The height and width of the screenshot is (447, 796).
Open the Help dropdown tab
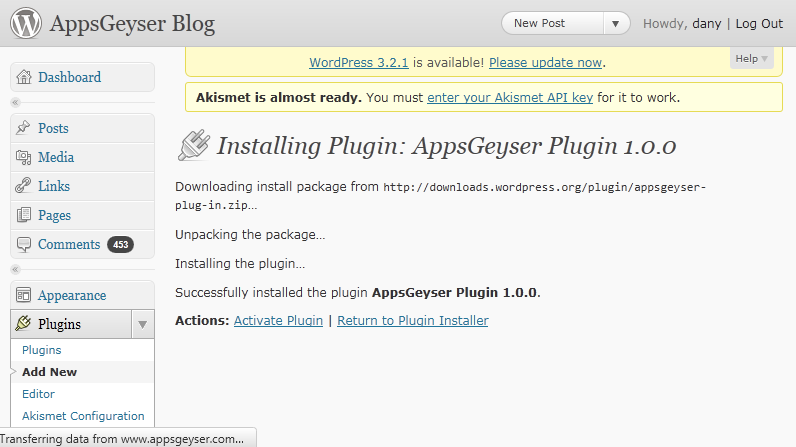[752, 59]
